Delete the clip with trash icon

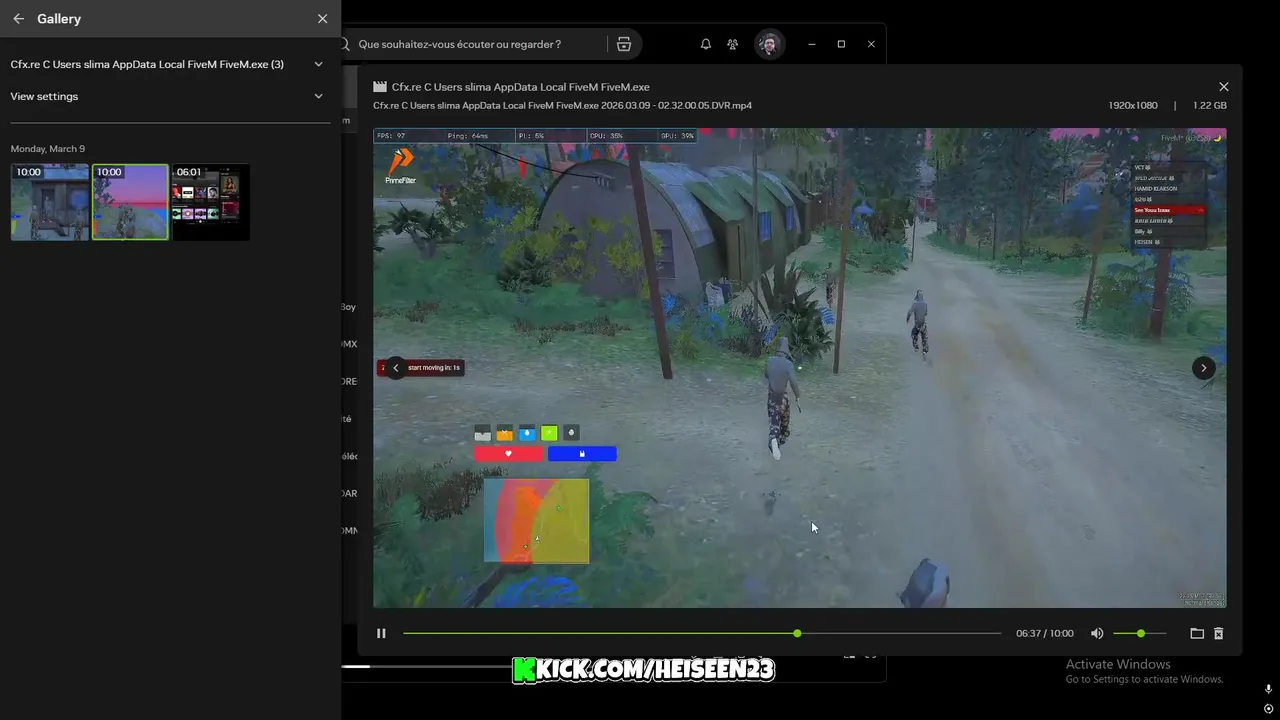pyautogui.click(x=1219, y=633)
